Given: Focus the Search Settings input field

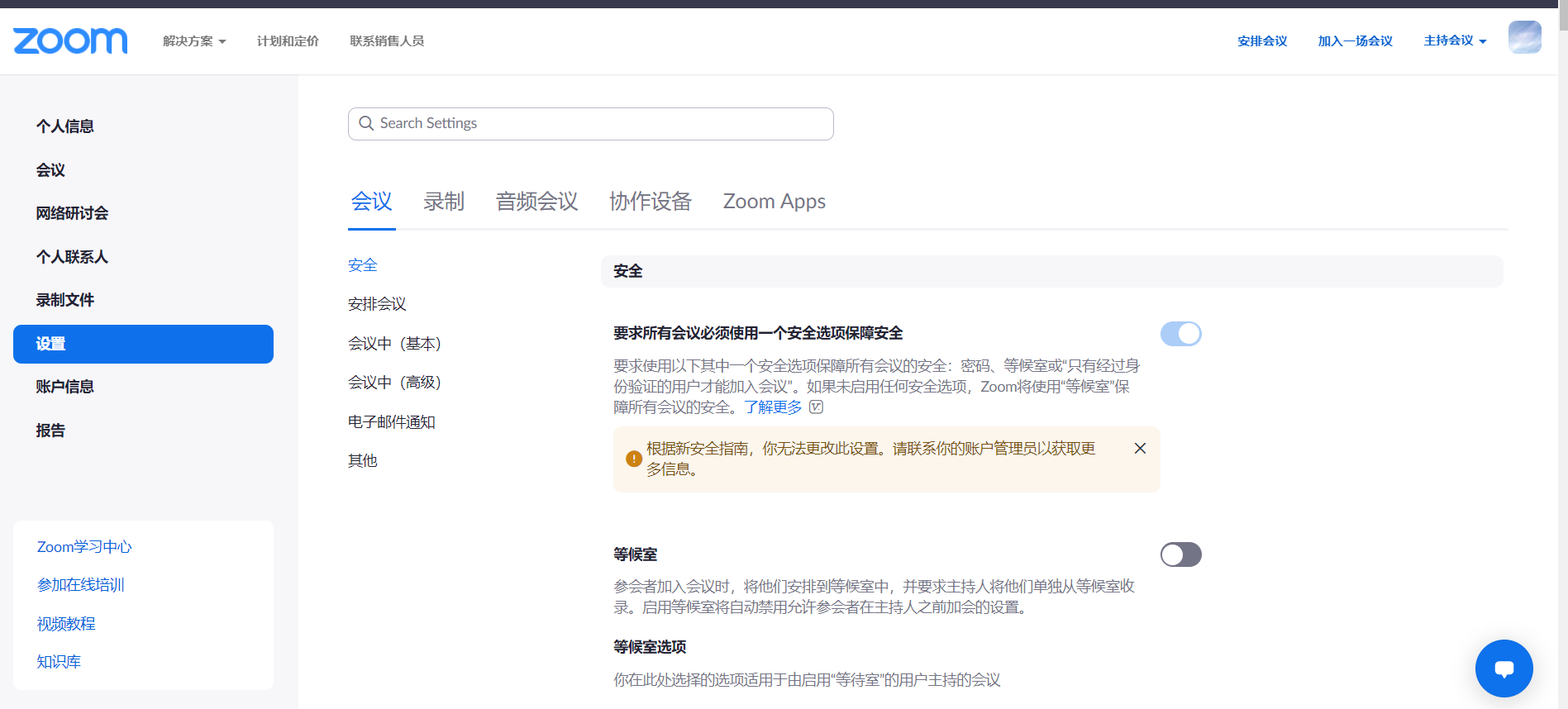Looking at the screenshot, I should [x=590, y=124].
